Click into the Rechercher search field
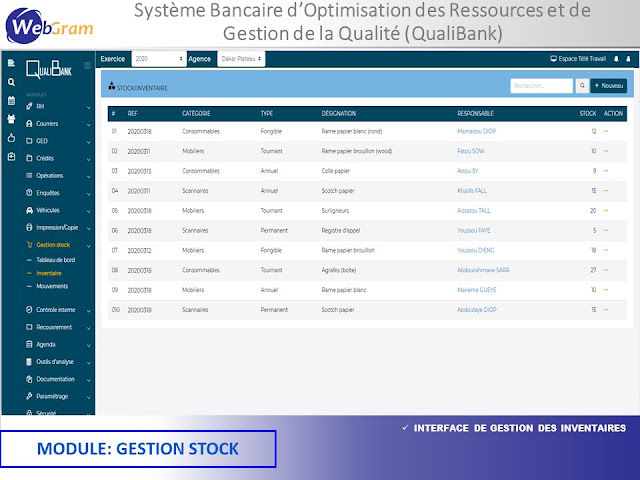This screenshot has width=640, height=480. (542, 86)
